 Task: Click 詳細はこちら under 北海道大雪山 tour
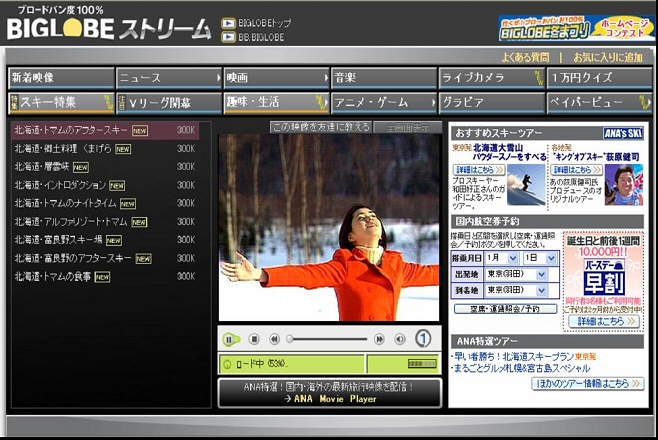click(479, 170)
